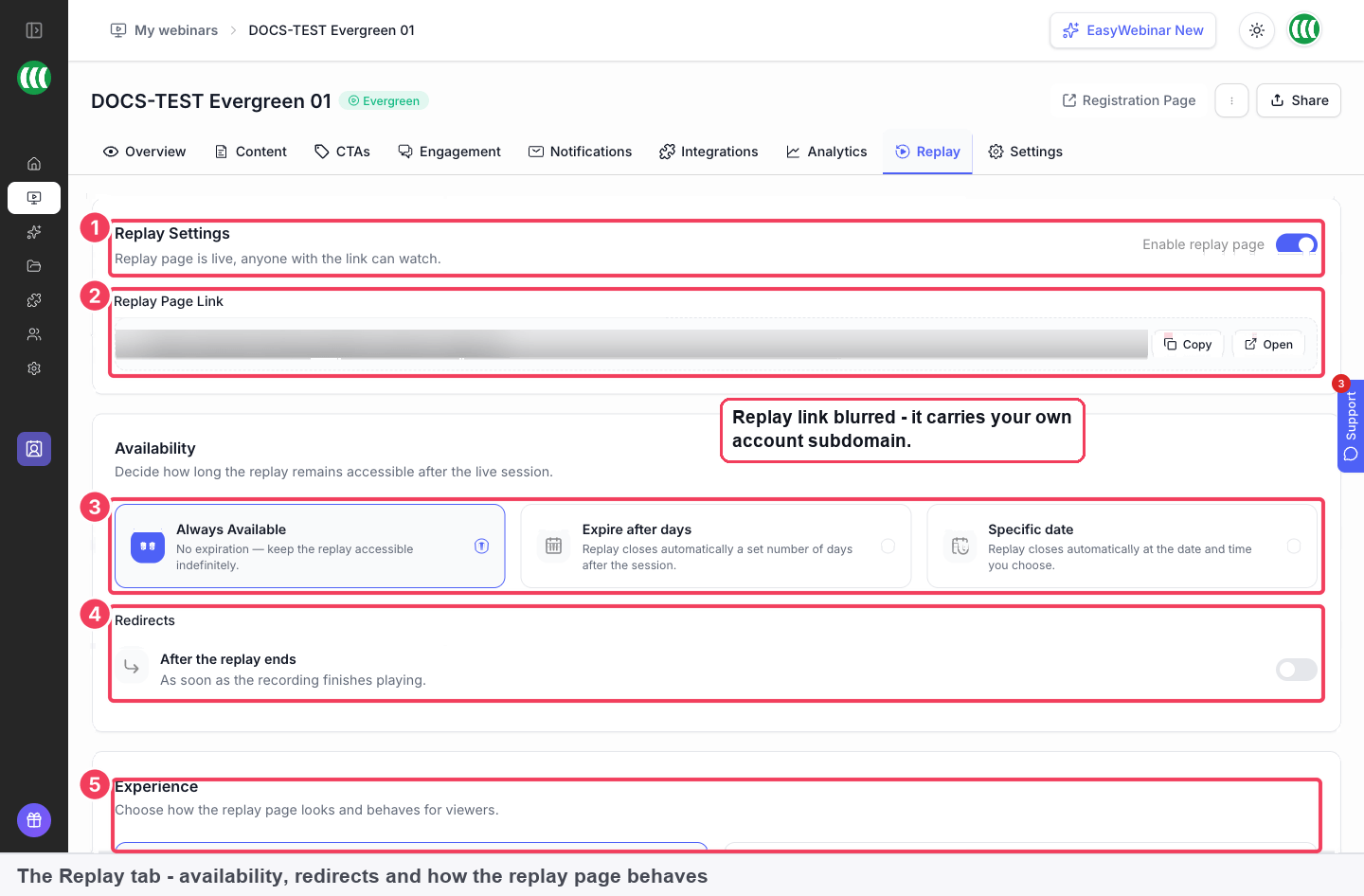Click the green Evergreen badge
The width and height of the screenshot is (1364, 896).
(384, 100)
